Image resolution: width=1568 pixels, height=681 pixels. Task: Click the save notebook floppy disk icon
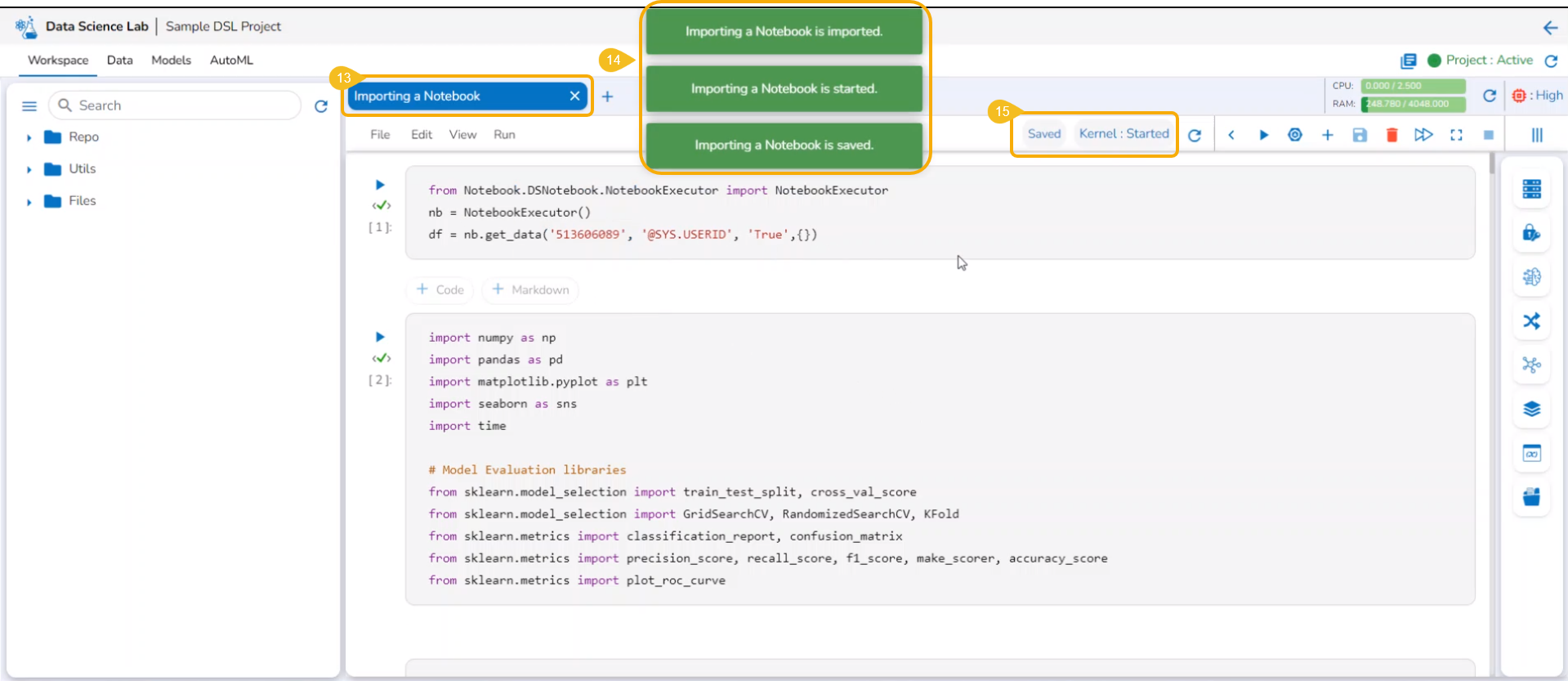click(x=1360, y=135)
